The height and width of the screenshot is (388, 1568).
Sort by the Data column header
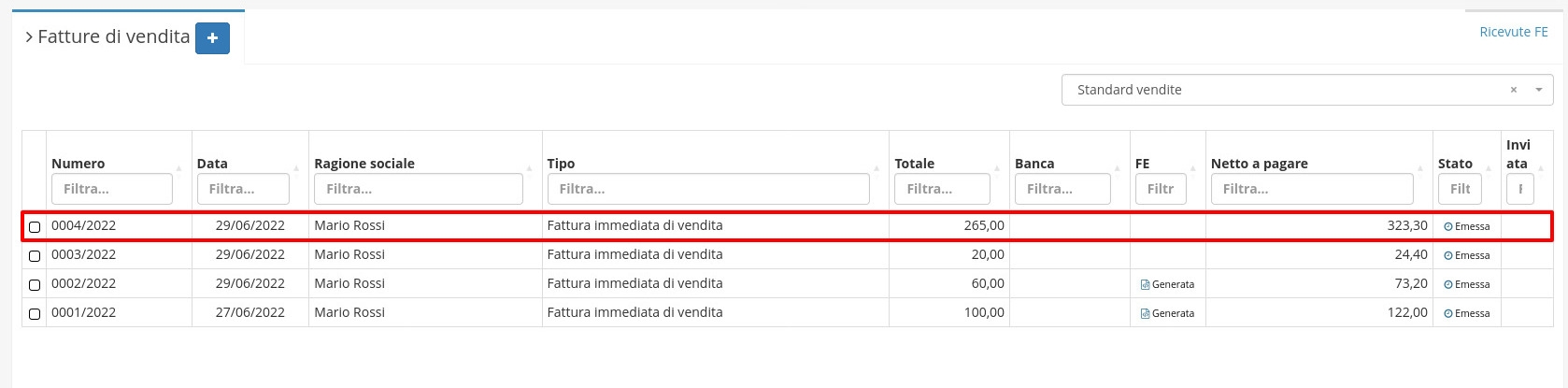pos(213,164)
